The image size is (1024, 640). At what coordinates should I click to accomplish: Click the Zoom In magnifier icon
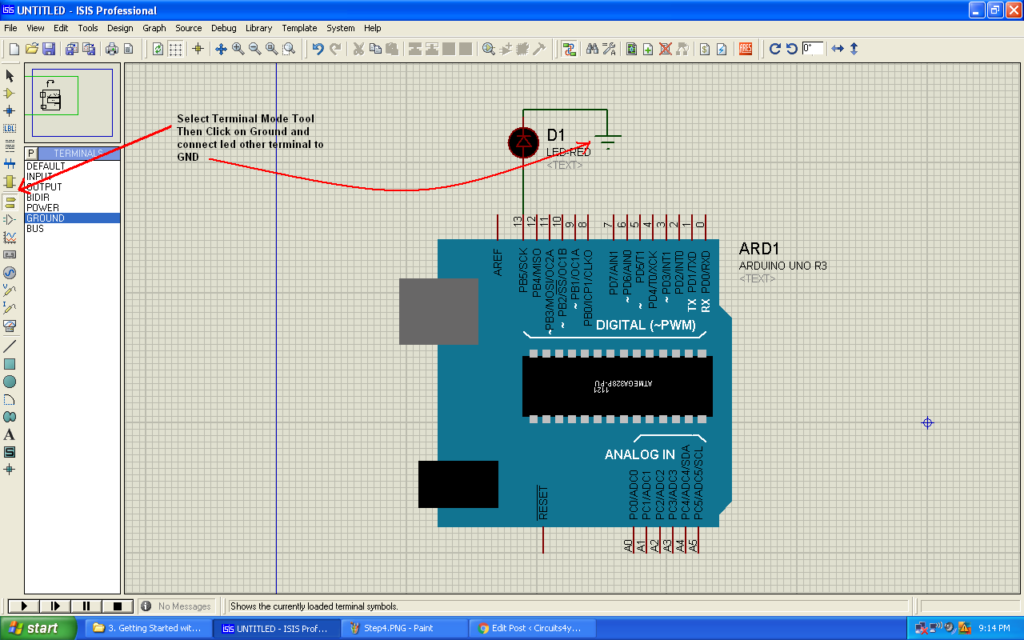click(x=238, y=49)
